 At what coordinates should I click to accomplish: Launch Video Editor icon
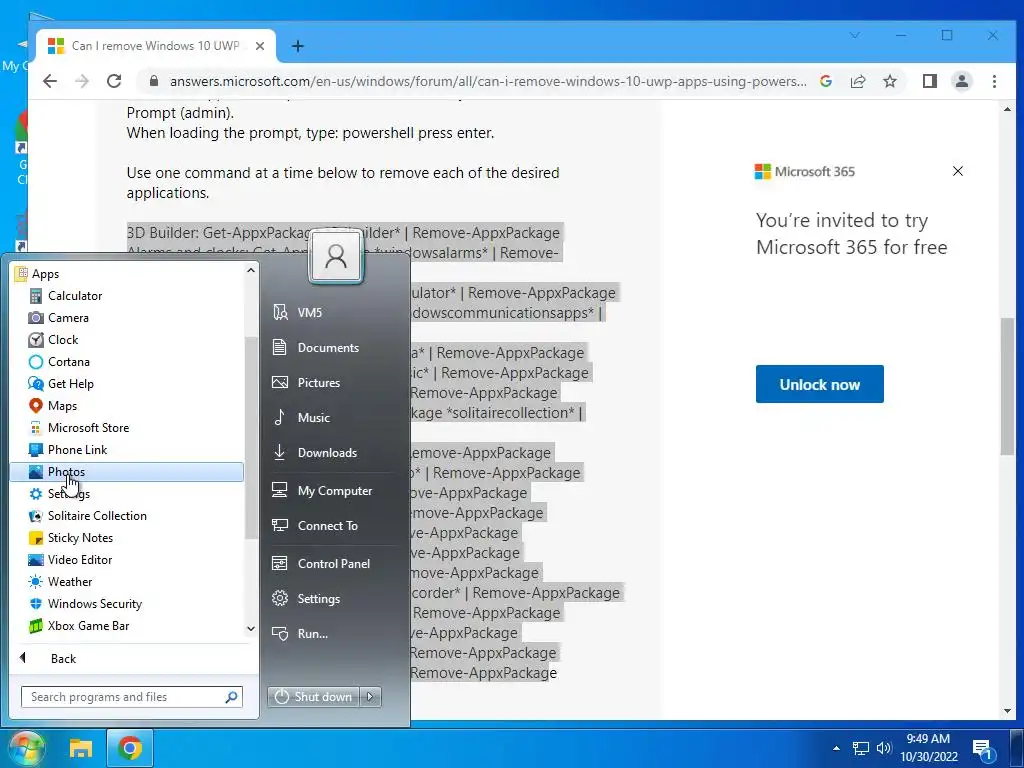click(36, 560)
